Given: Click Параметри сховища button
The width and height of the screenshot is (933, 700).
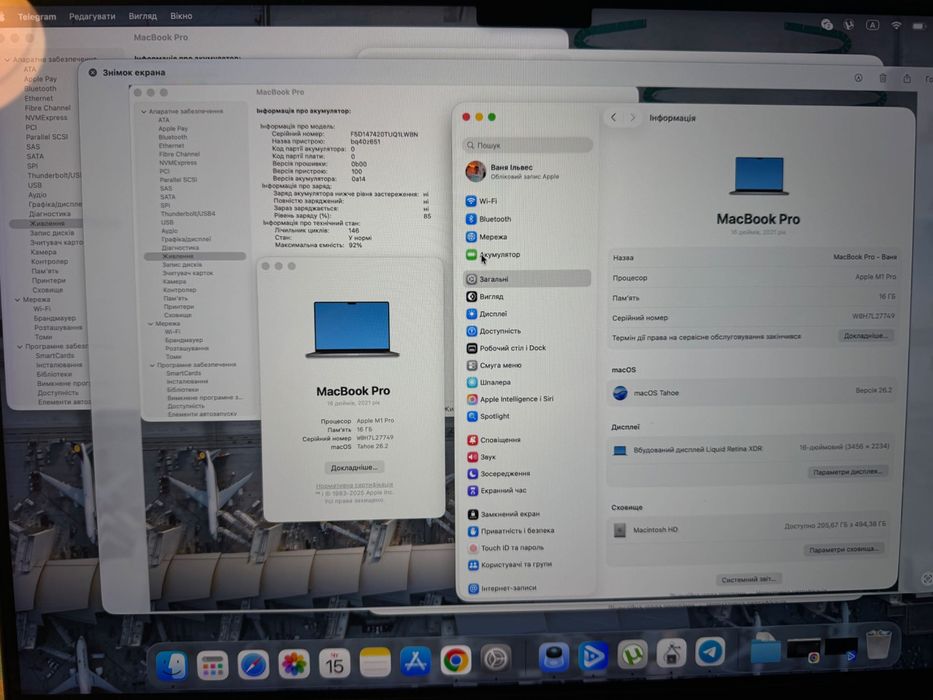Looking at the screenshot, I should 844,549.
